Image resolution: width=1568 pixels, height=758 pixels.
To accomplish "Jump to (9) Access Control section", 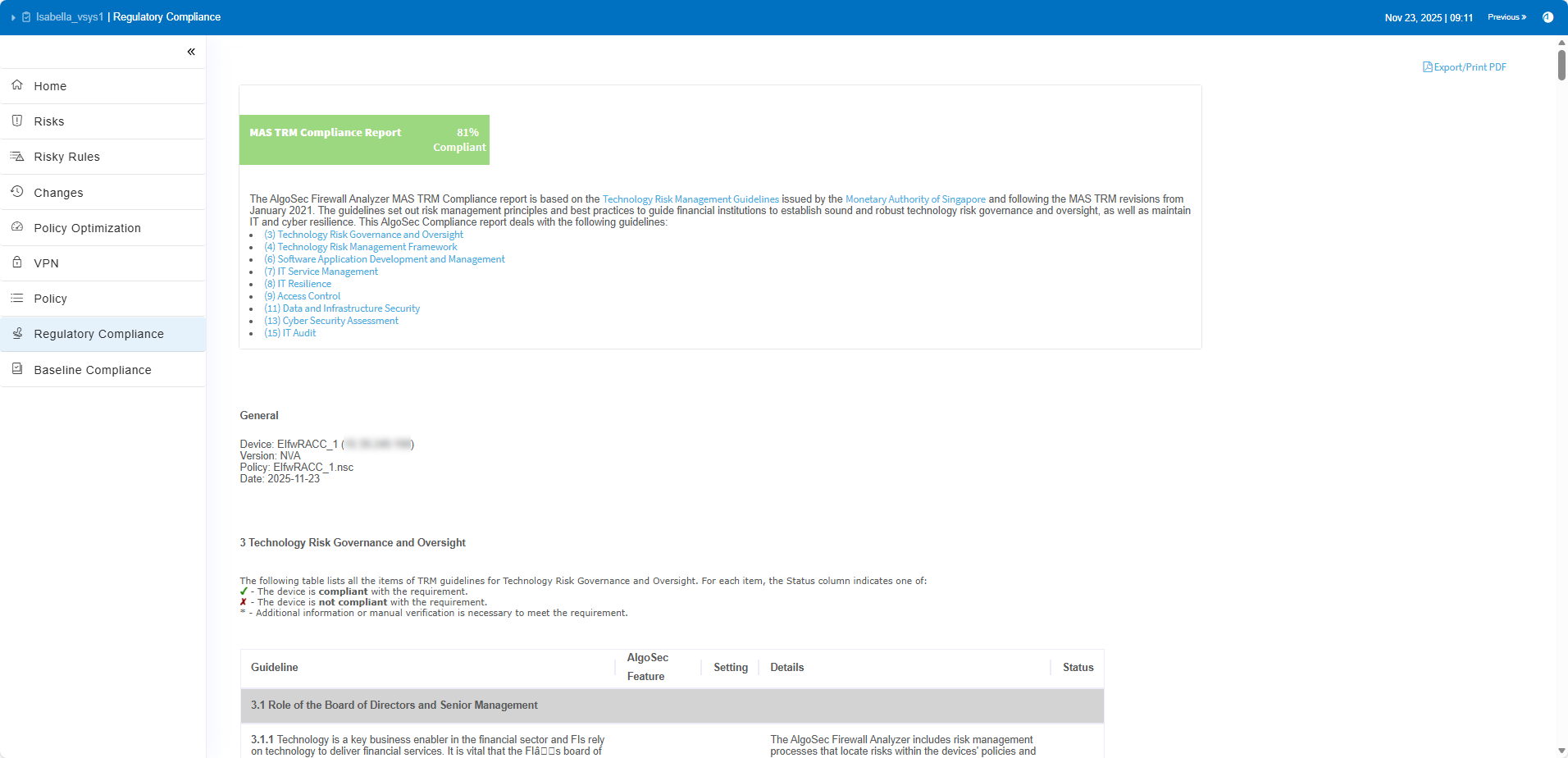I will (302, 296).
